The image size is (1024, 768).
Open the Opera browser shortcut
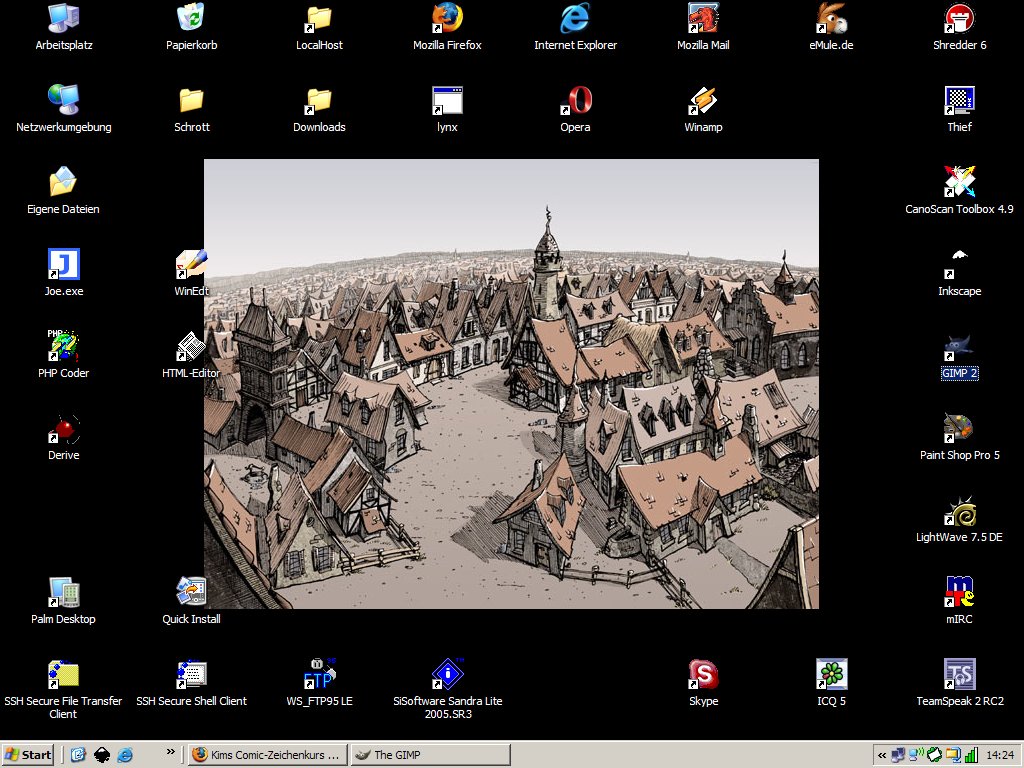(x=575, y=101)
